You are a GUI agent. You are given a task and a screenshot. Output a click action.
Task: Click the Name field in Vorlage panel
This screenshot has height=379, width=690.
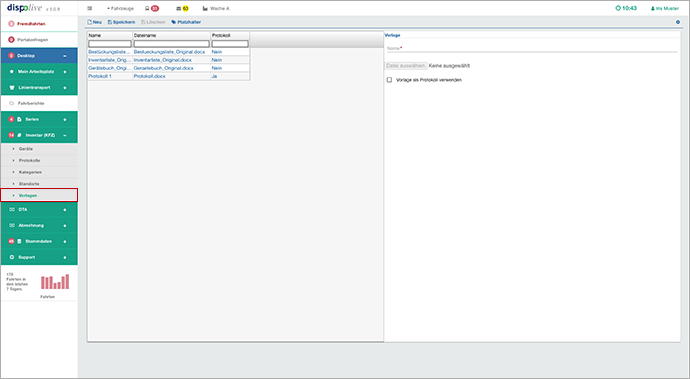[532, 48]
